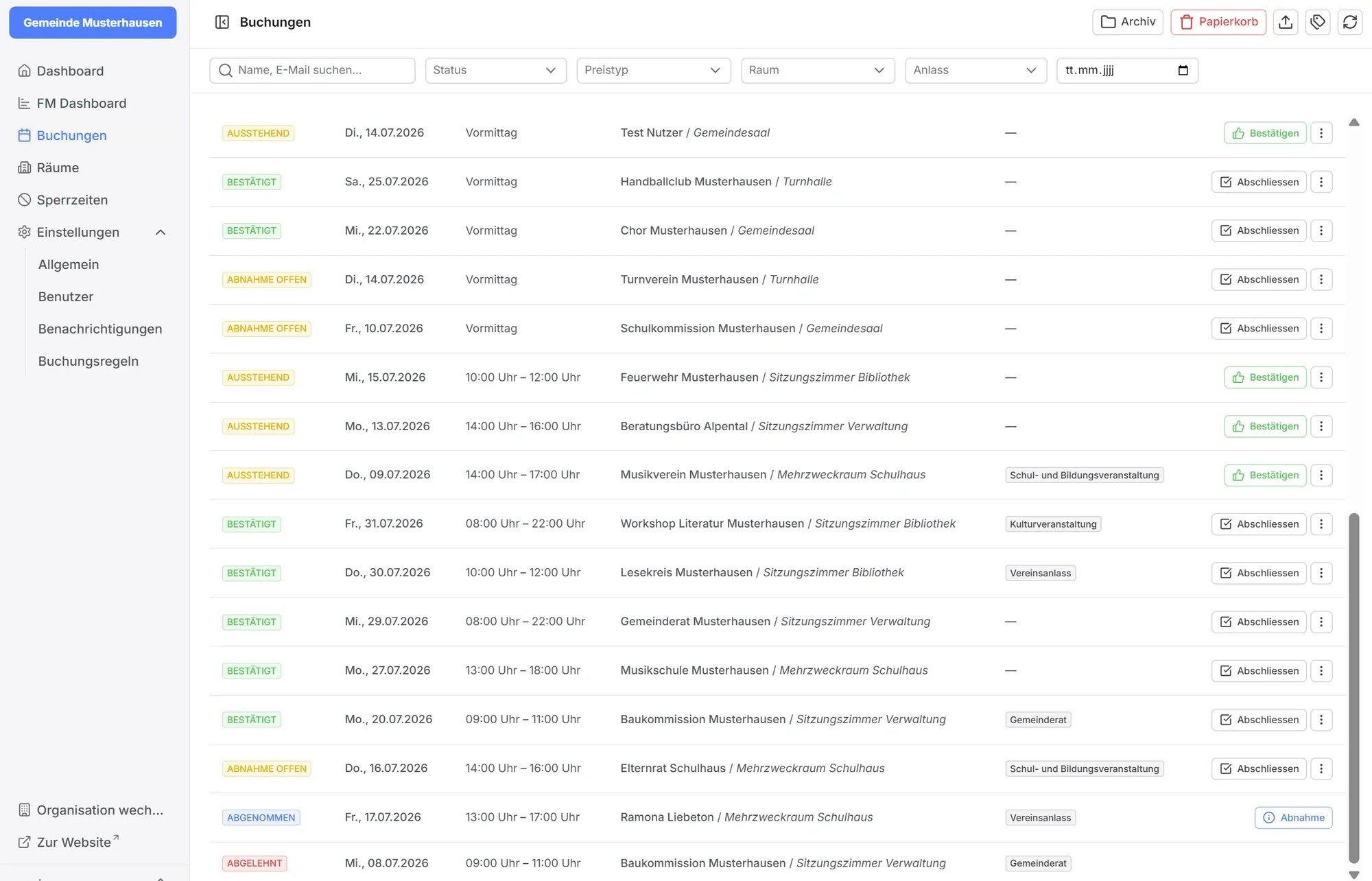
Task: Open Buchungsregeln settings page
Action: (88, 361)
